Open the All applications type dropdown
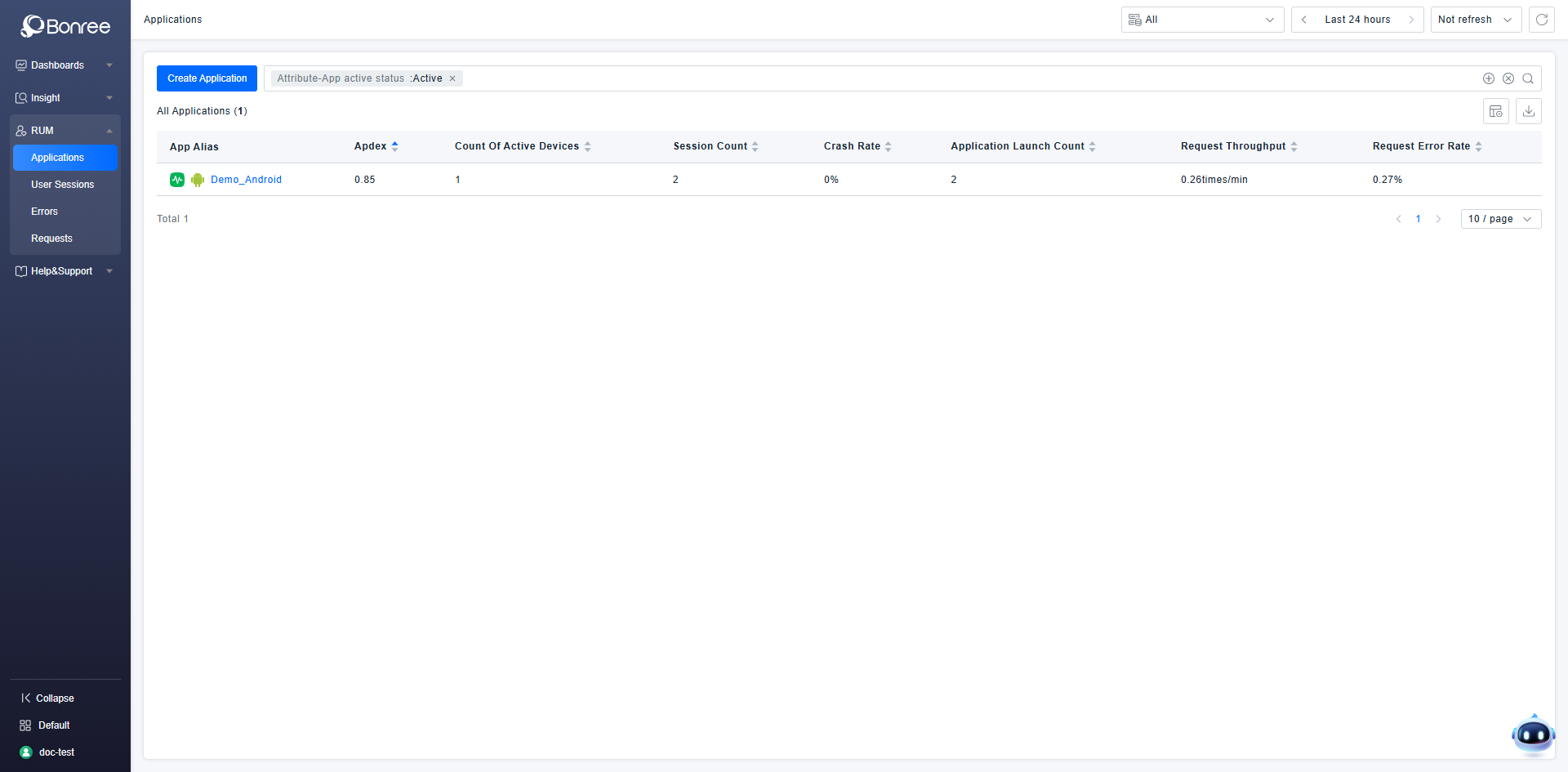Screen dimensions: 1568x772 [1201, 20]
